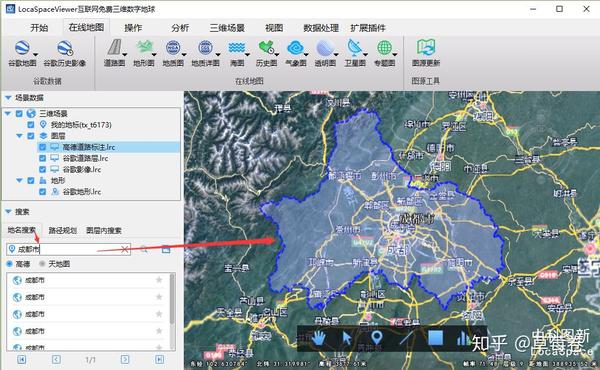Toggle the 三维场景 checkbox
600x370 pixels.
click(x=19, y=113)
